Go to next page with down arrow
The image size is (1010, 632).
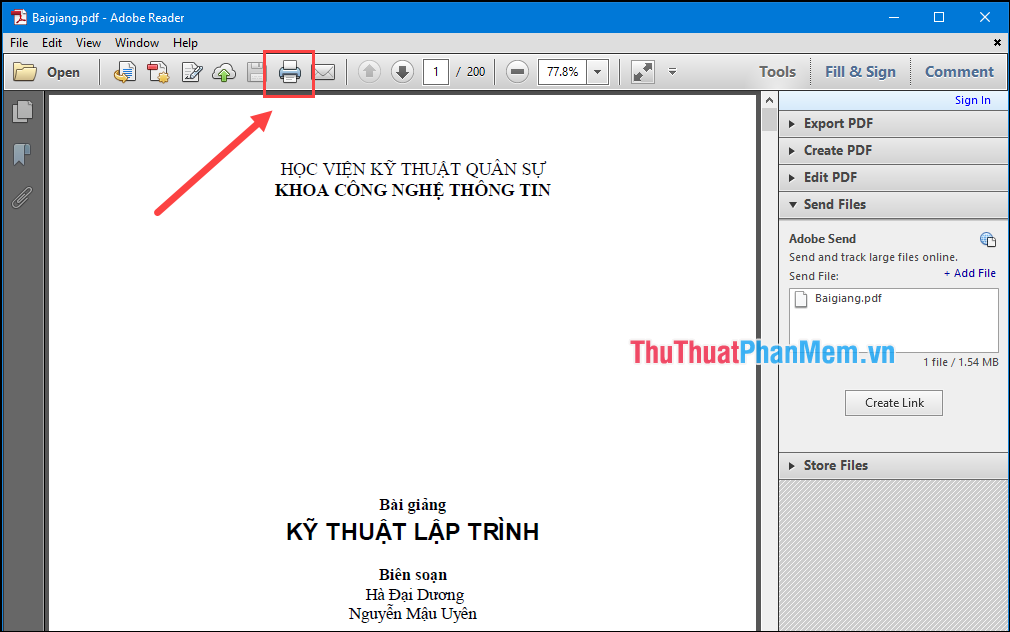tap(403, 72)
